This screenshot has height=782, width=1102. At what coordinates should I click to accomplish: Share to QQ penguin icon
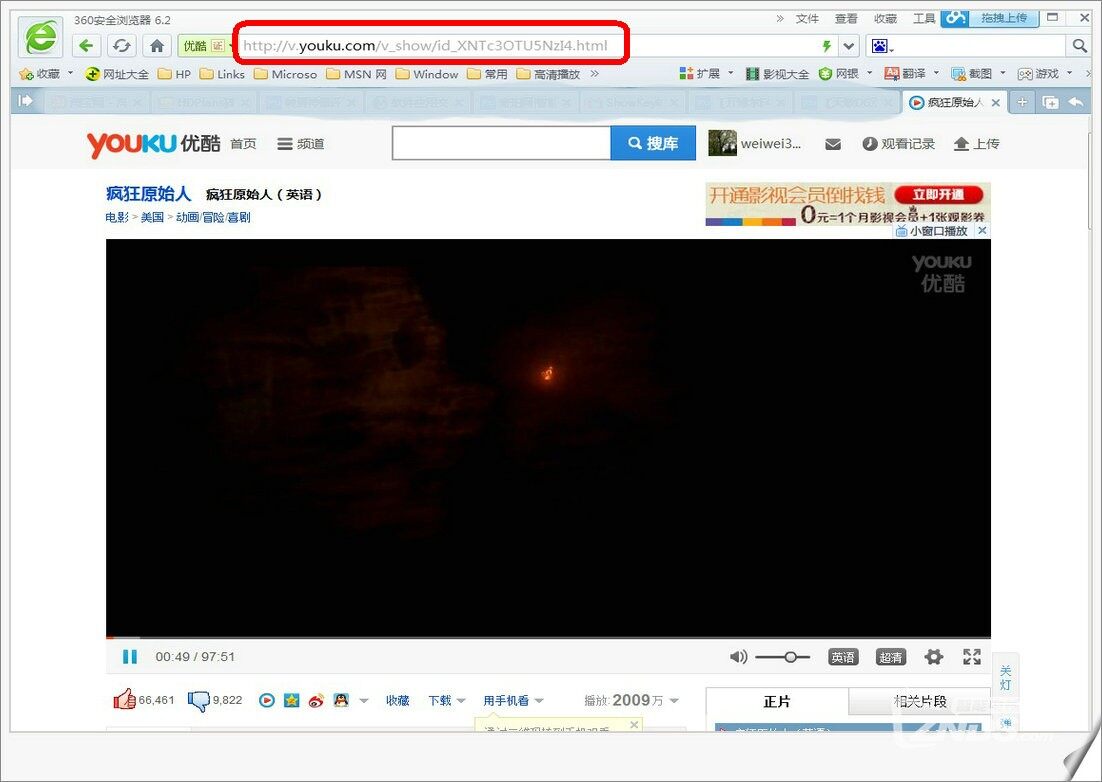(341, 700)
